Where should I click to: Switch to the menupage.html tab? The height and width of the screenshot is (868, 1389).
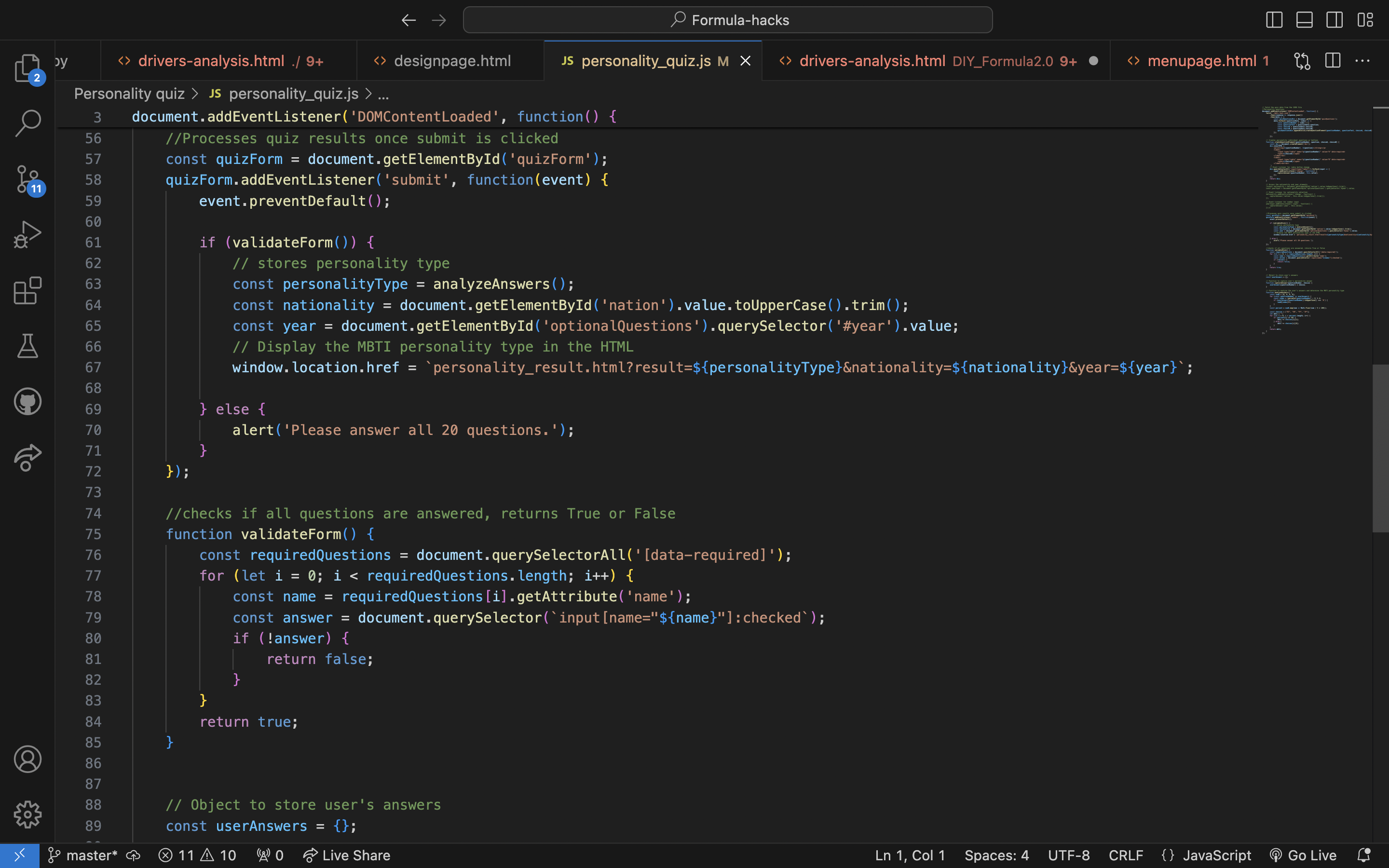point(1201,61)
